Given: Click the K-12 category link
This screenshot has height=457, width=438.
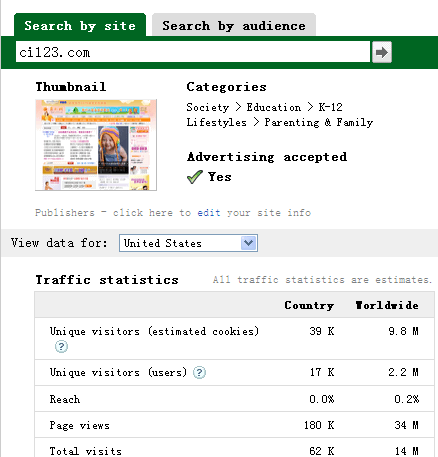Looking at the screenshot, I should pos(330,107).
